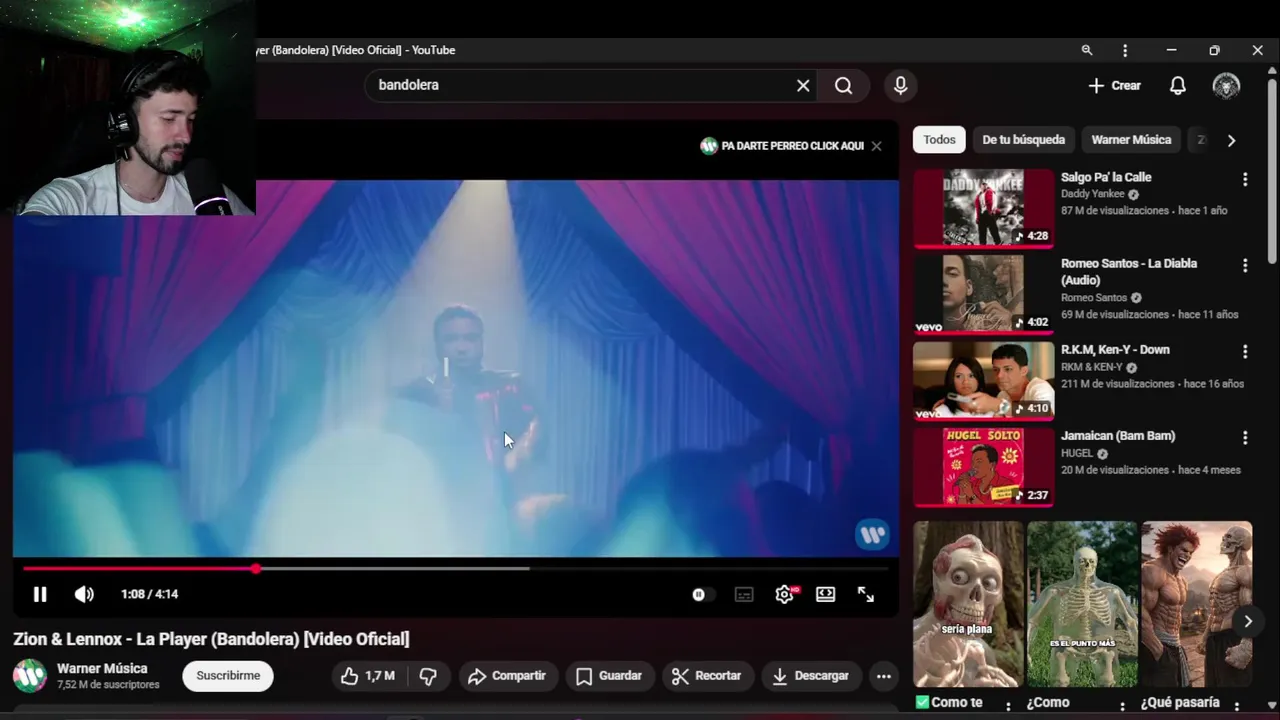Dislike the video thumbs-down
The image size is (1280, 720).
pyautogui.click(x=428, y=676)
